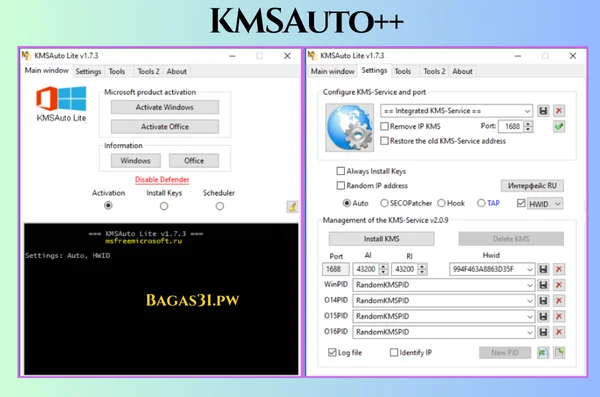Toggle the Log file checkbox
This screenshot has height=397, width=600.
point(332,352)
